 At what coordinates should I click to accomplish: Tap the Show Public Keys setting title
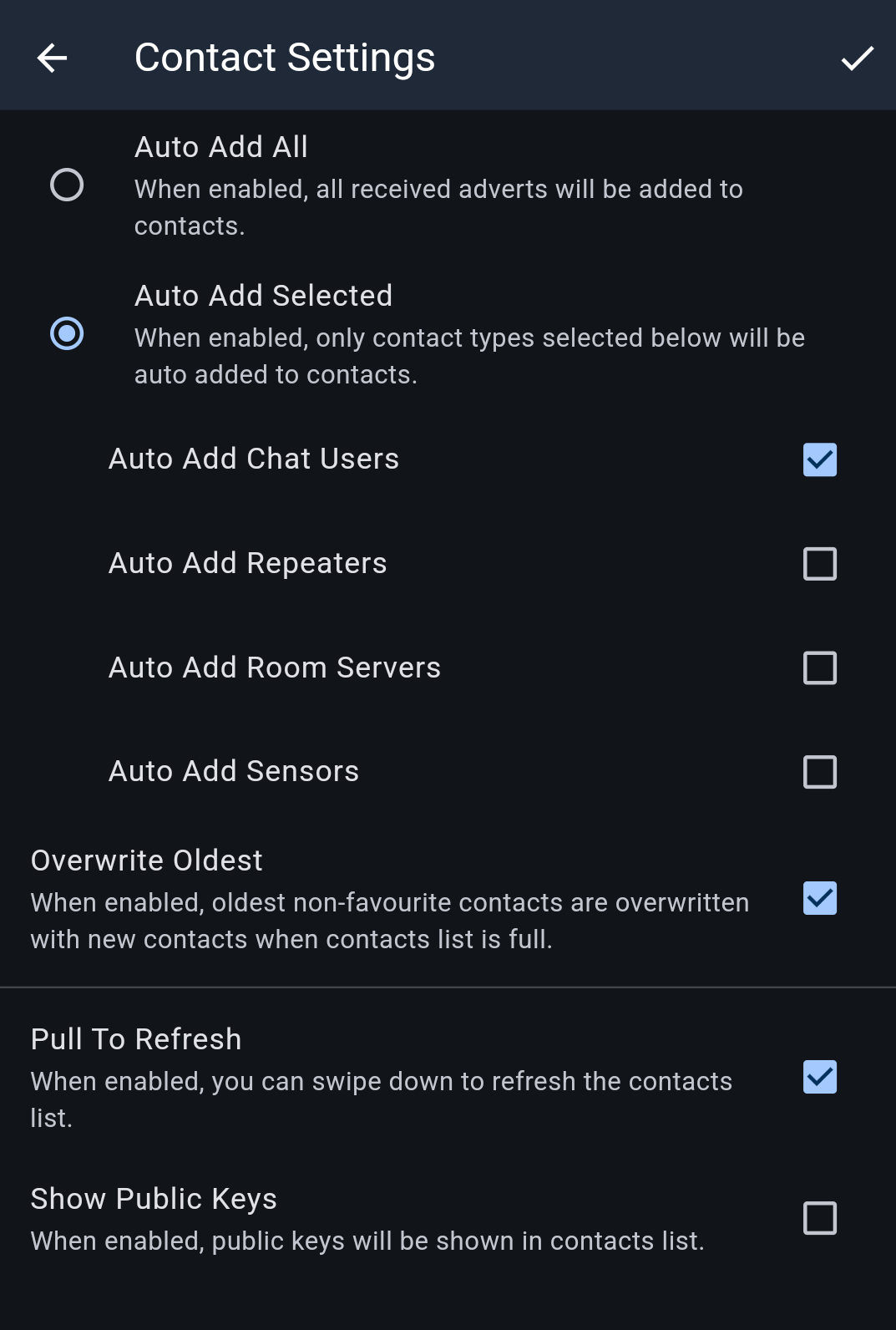tap(154, 1199)
